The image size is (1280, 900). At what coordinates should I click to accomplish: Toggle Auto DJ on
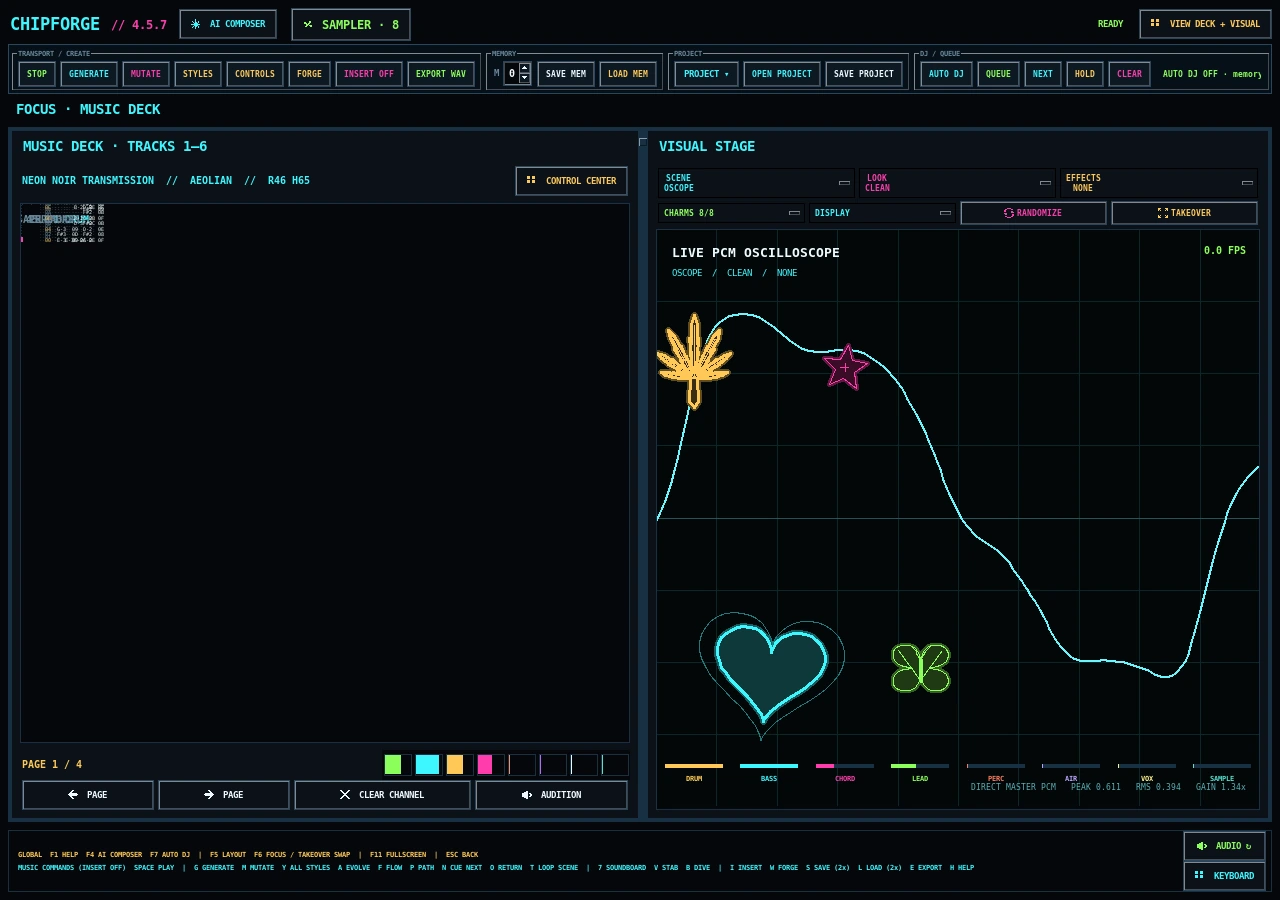[946, 74]
